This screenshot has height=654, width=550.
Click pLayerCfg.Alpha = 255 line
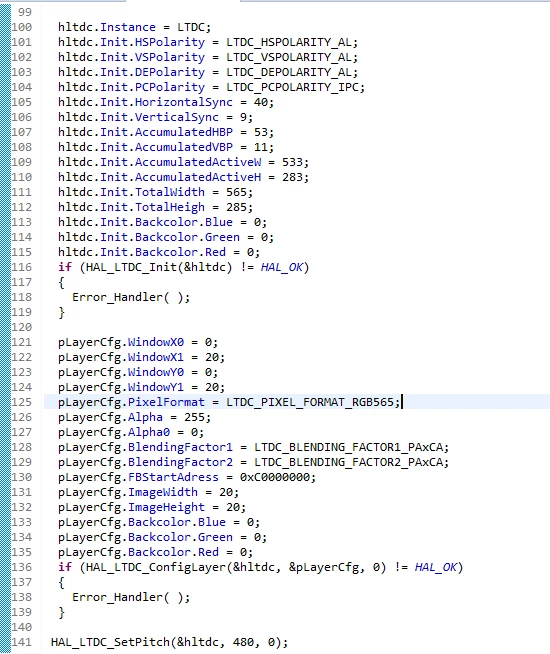pos(134,418)
